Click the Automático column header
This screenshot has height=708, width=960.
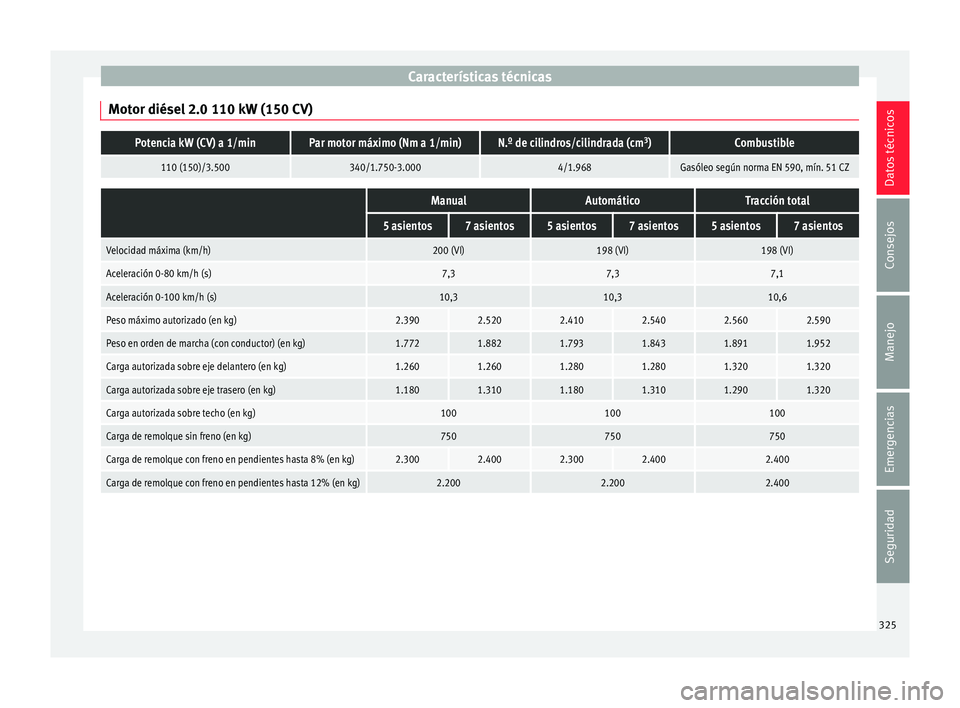[x=612, y=200]
